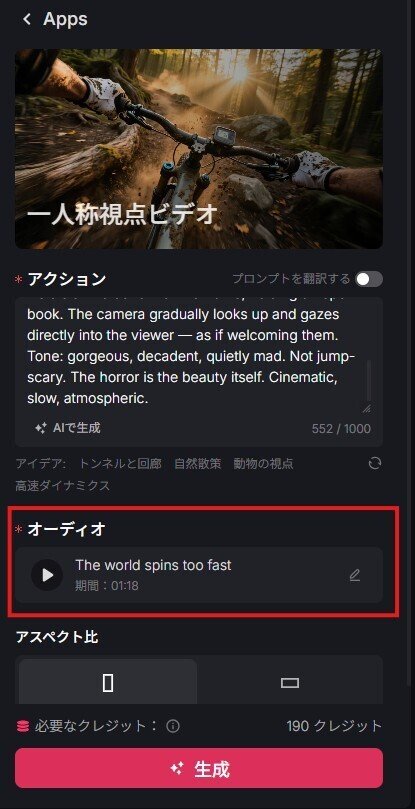Select landscape aspect ratio icon
Screen dimensions: 415x809
(x=290, y=683)
